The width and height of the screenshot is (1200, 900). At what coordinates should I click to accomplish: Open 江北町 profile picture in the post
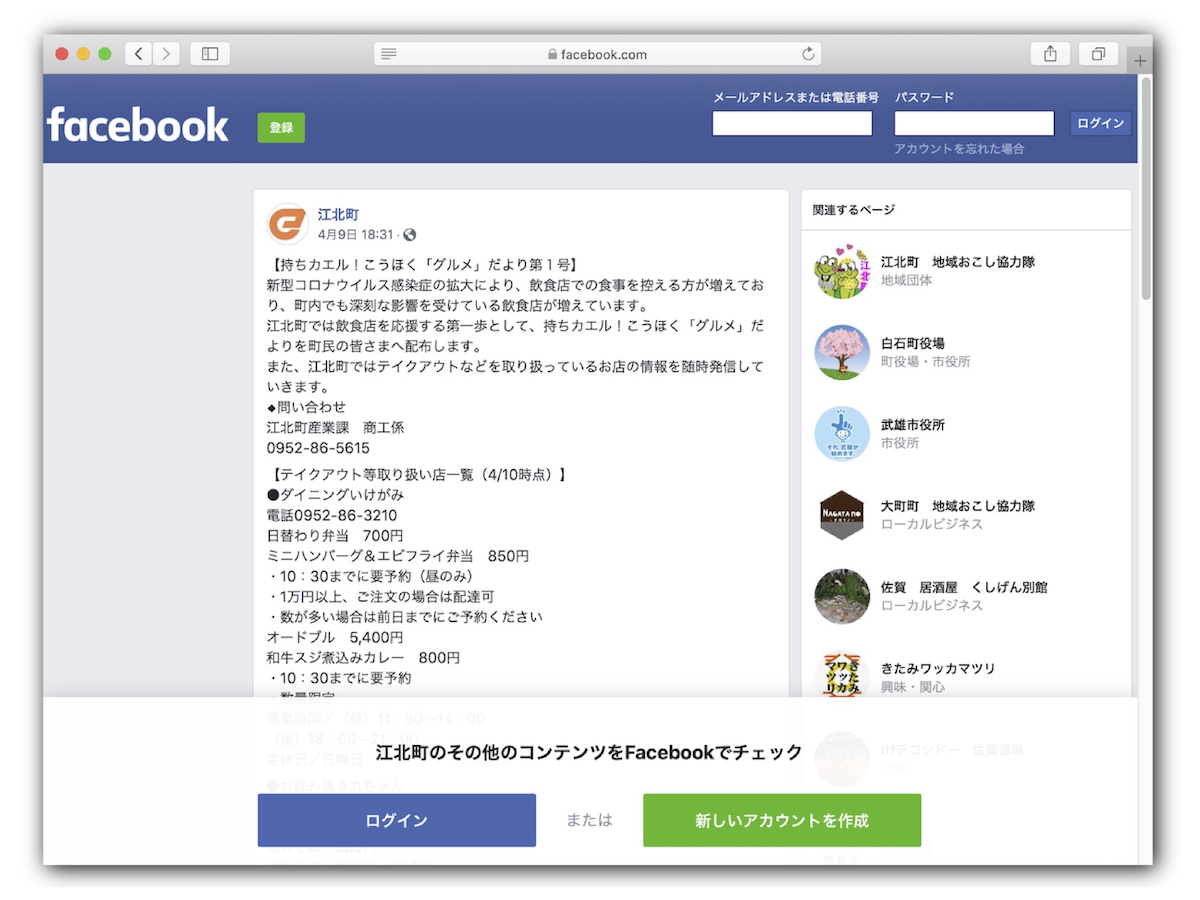(288, 224)
